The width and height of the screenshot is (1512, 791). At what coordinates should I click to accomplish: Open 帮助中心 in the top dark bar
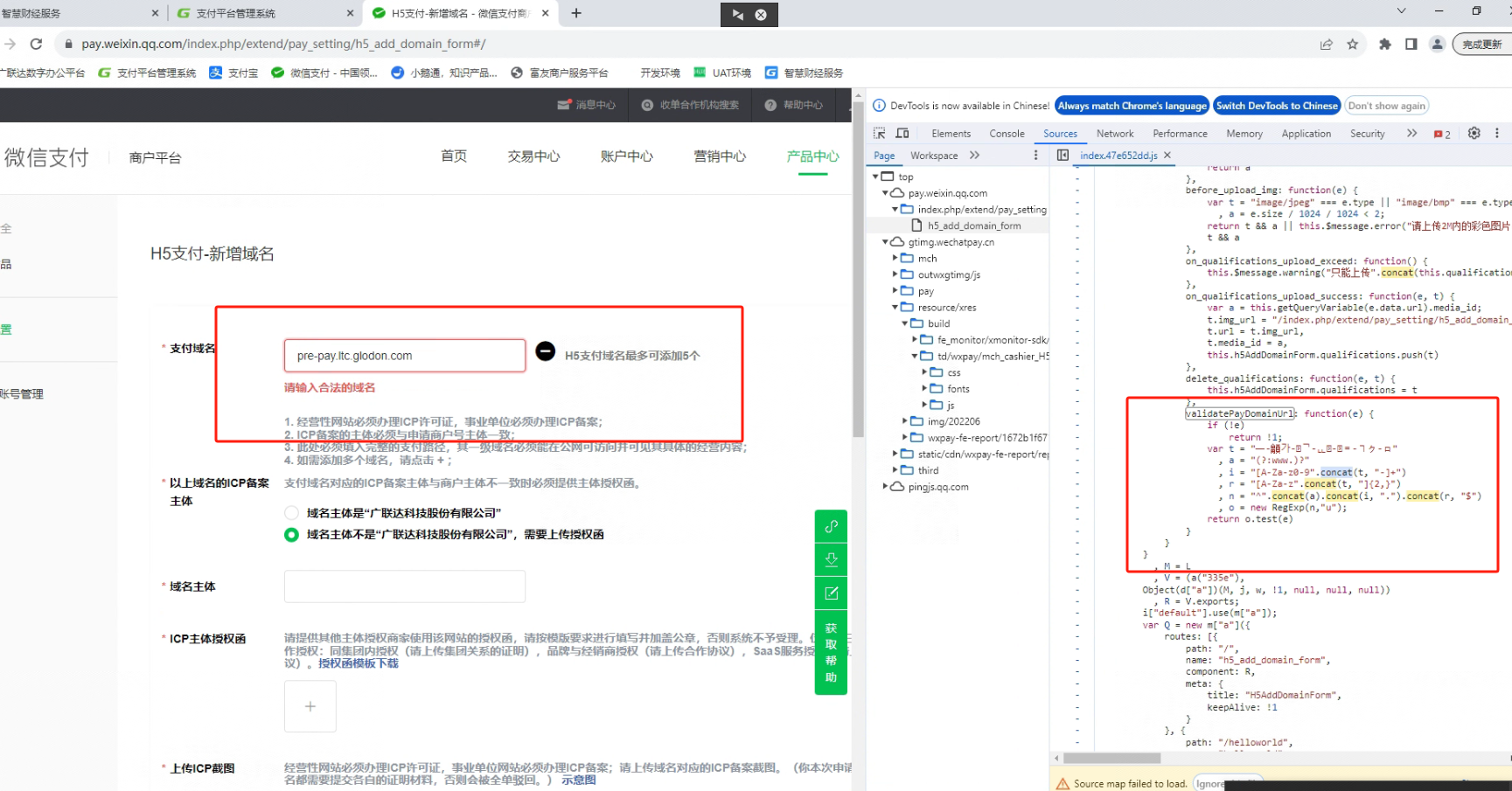point(794,105)
